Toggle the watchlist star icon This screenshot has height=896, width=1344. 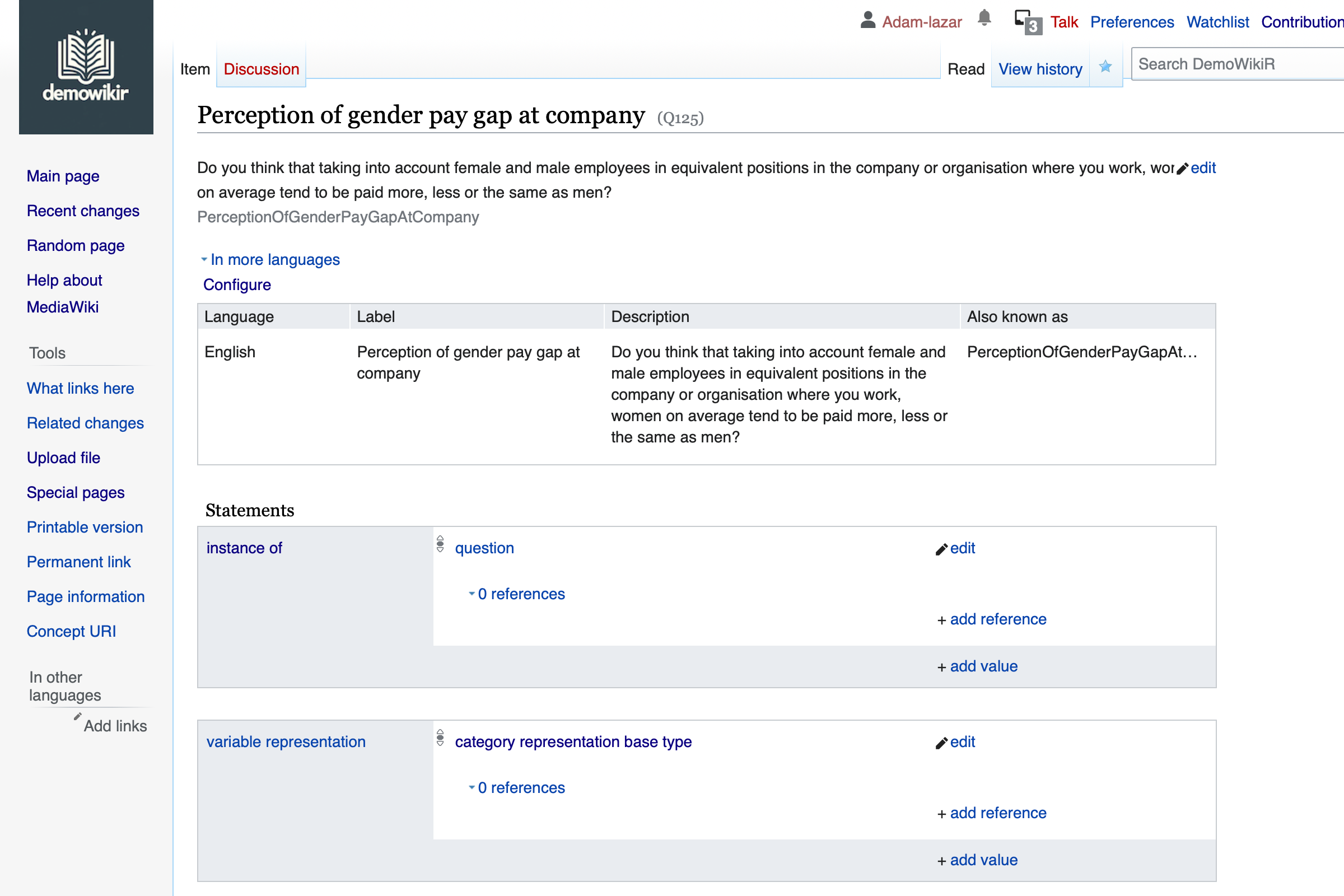(x=1105, y=67)
